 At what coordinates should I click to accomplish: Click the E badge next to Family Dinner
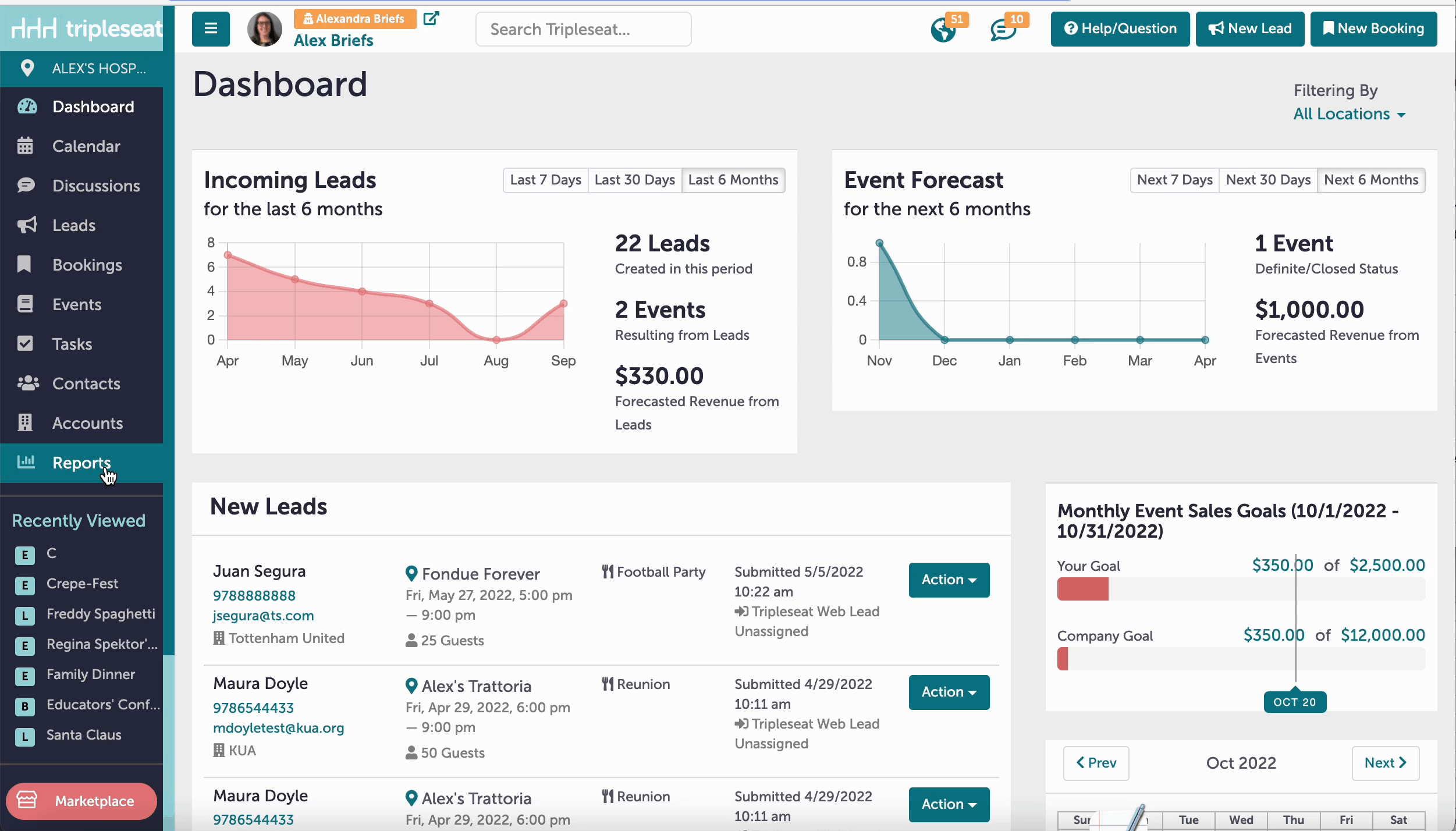click(x=25, y=676)
